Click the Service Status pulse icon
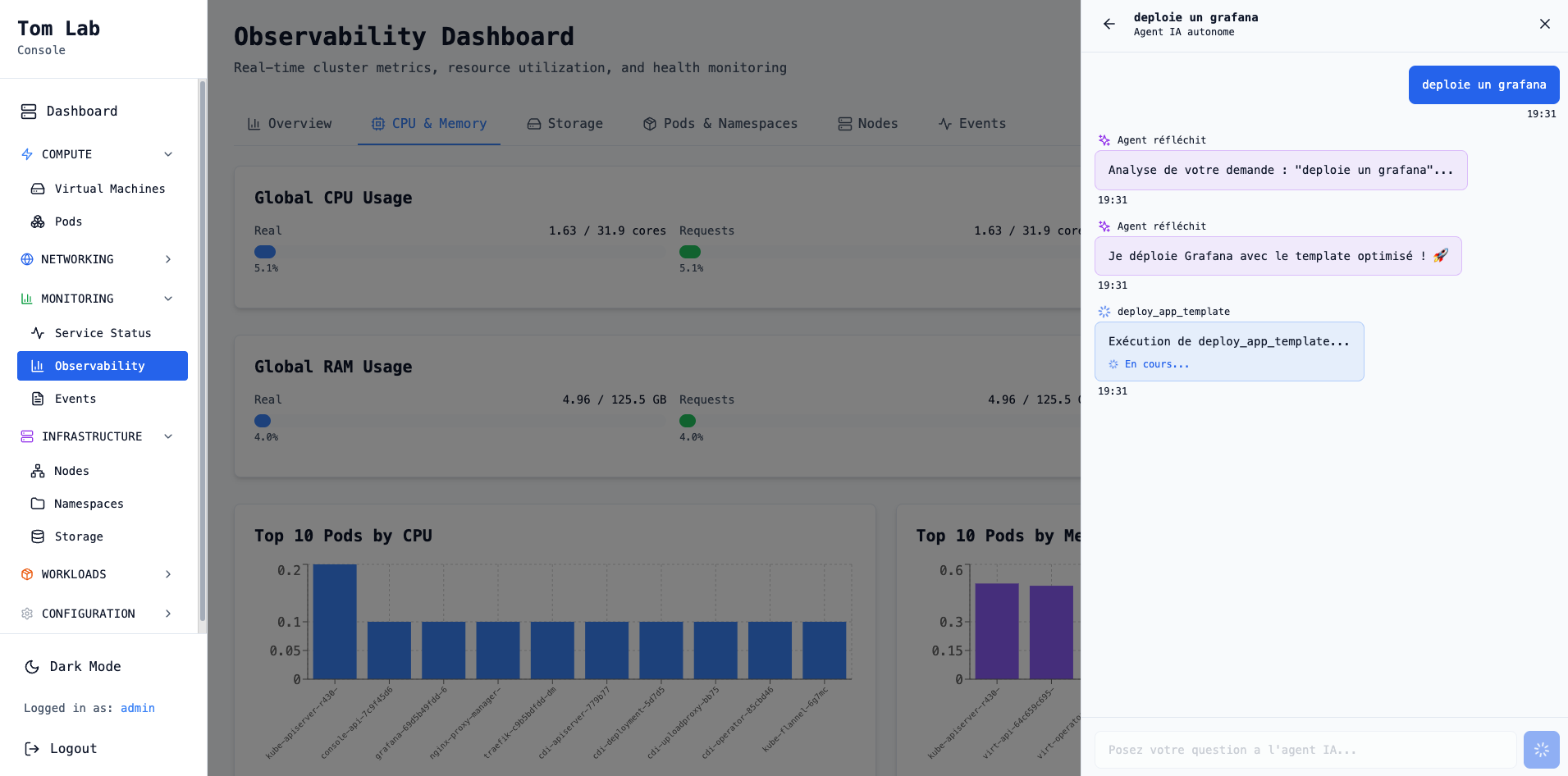1568x776 pixels. pos(38,333)
